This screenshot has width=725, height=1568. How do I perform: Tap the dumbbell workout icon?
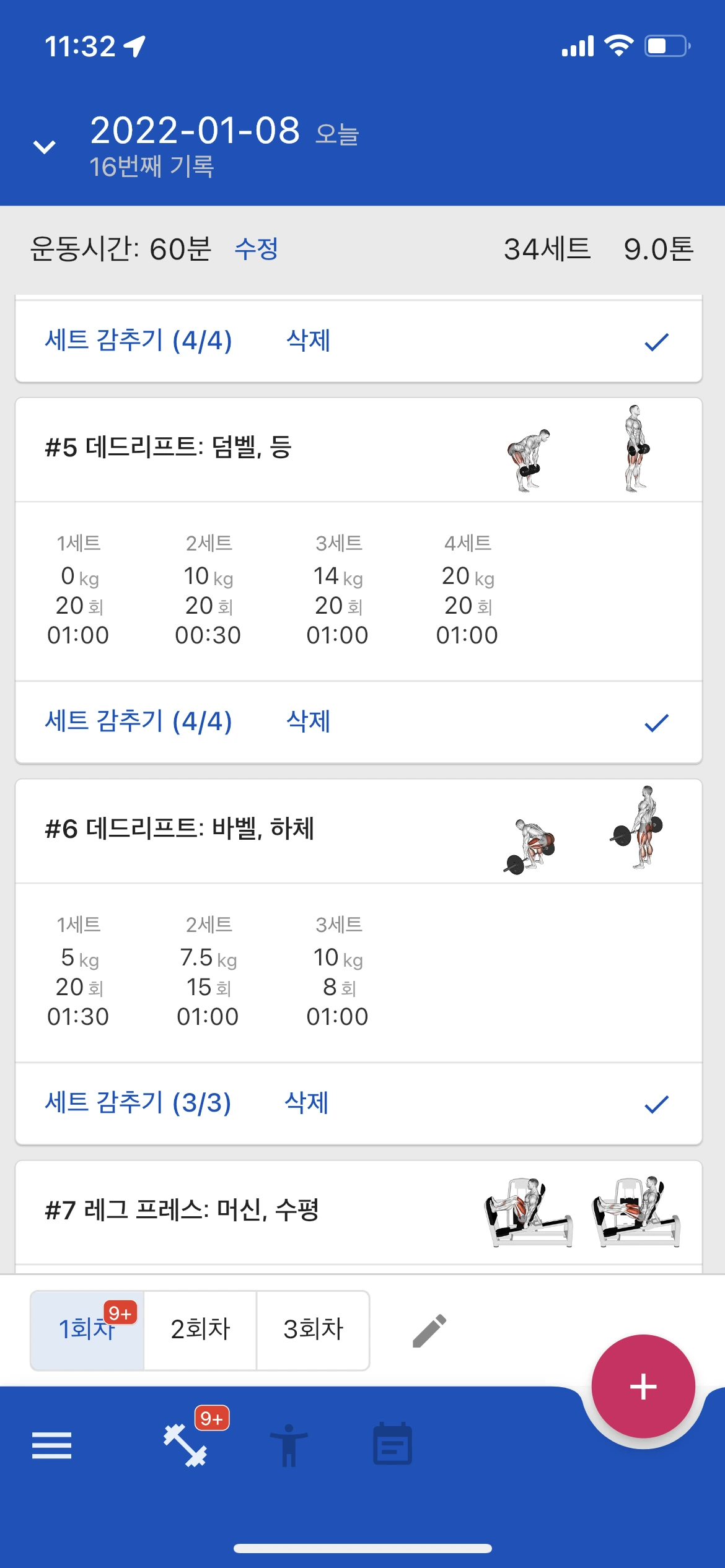185,1445
